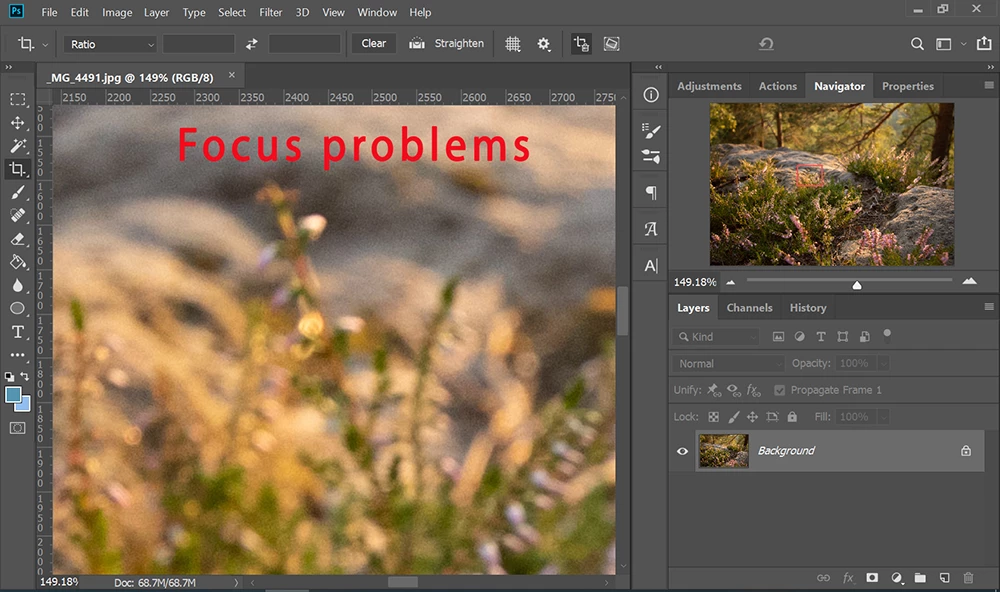This screenshot has width=1000, height=592.
Task: Open the Layers panel options menu
Action: 989,307
